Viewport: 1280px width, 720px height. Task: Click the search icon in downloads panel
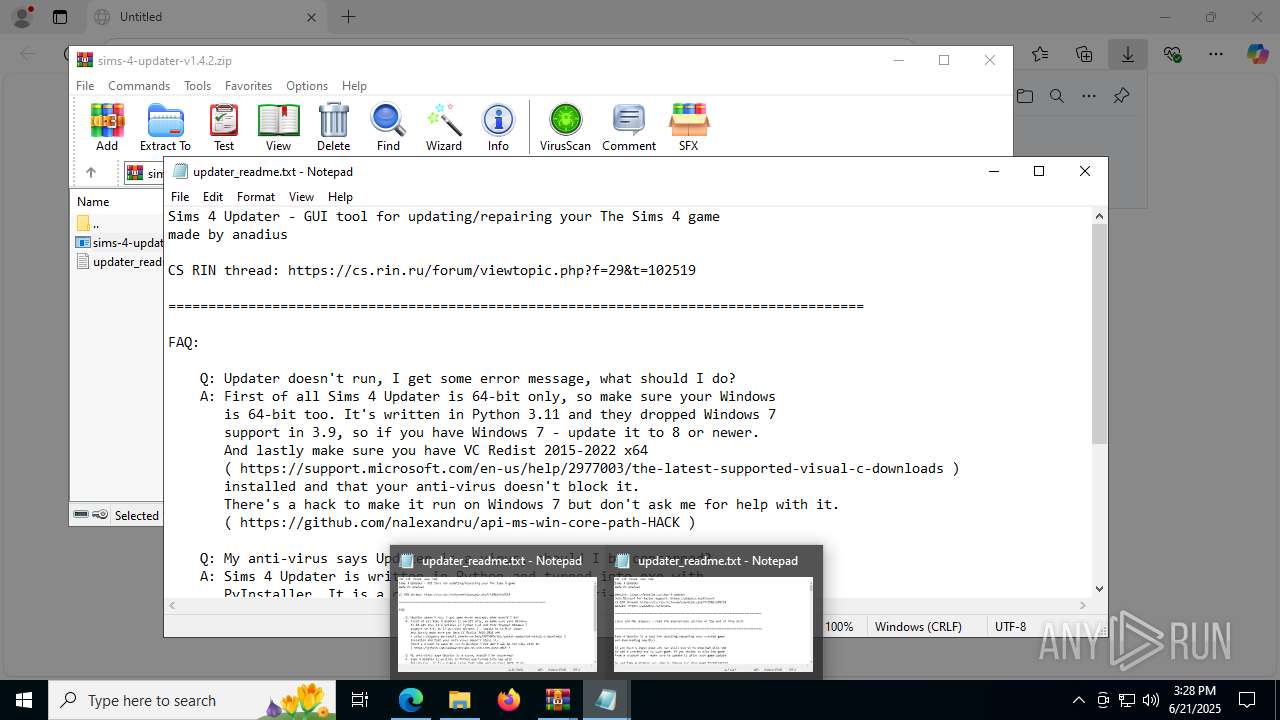click(1057, 96)
